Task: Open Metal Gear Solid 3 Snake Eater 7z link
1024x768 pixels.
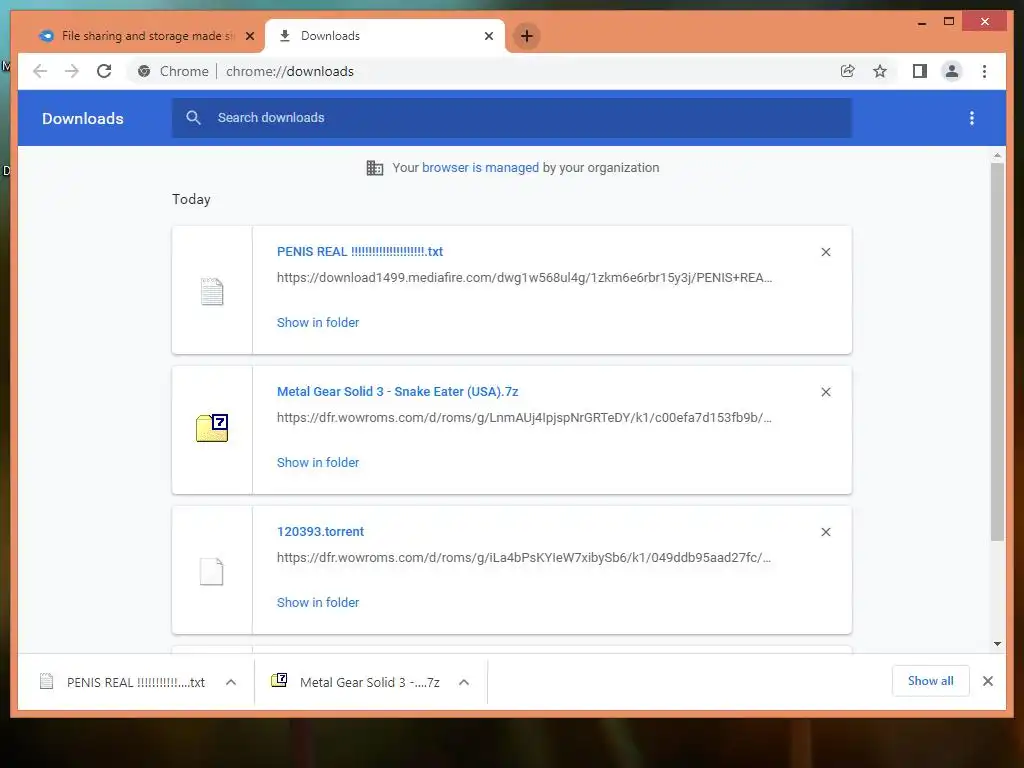Action: click(x=398, y=392)
